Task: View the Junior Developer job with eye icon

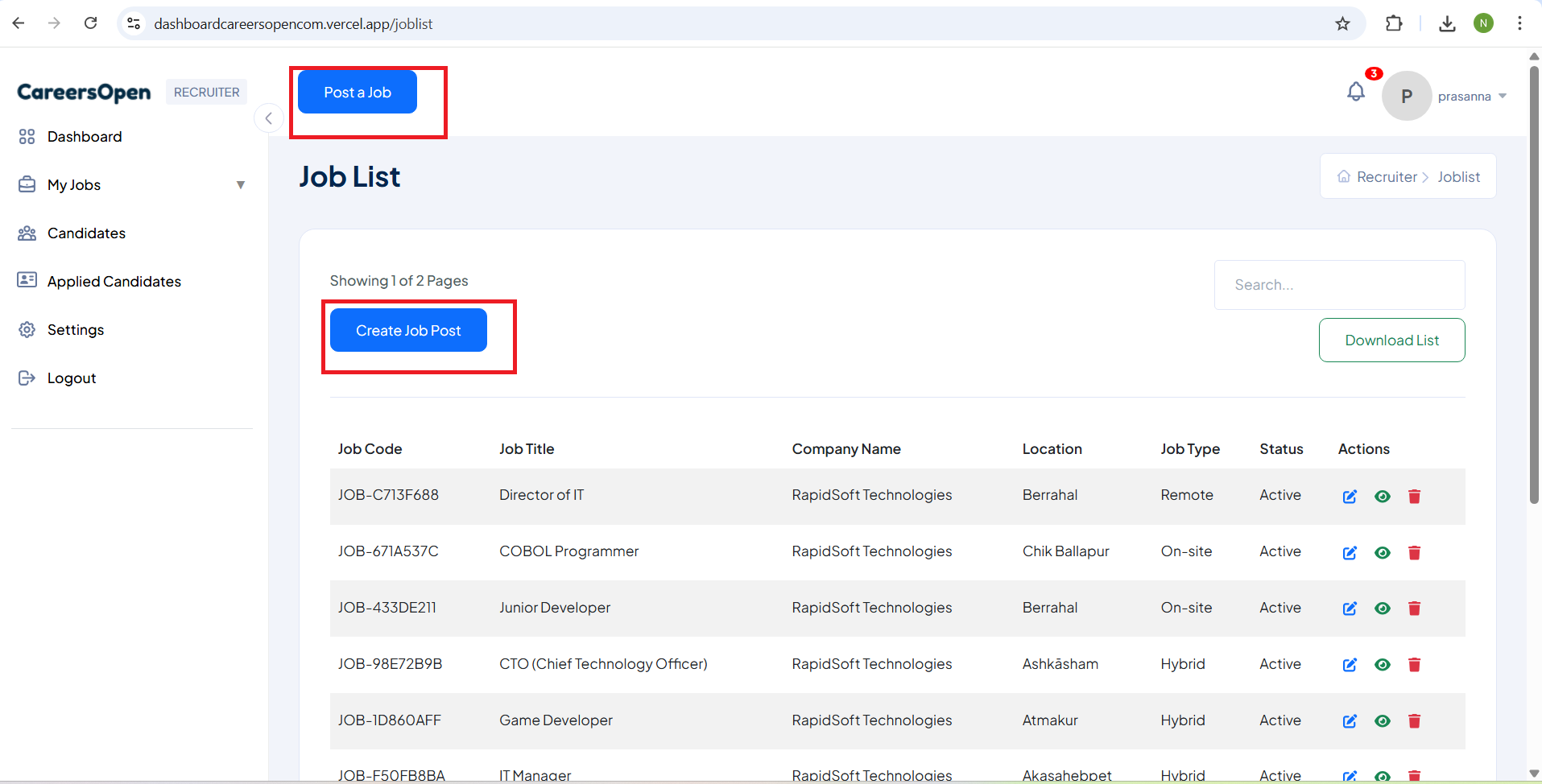Action: point(1383,609)
